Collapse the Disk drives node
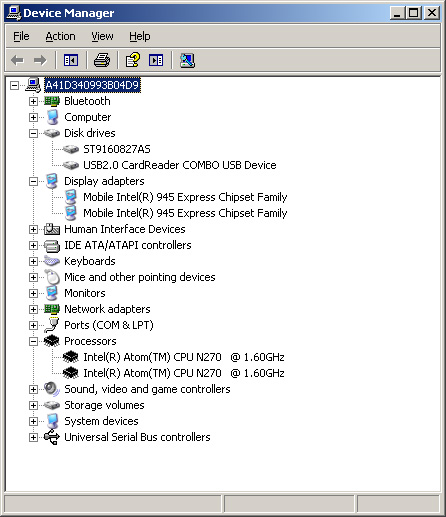This screenshot has width=446, height=517. pyautogui.click(x=33, y=133)
